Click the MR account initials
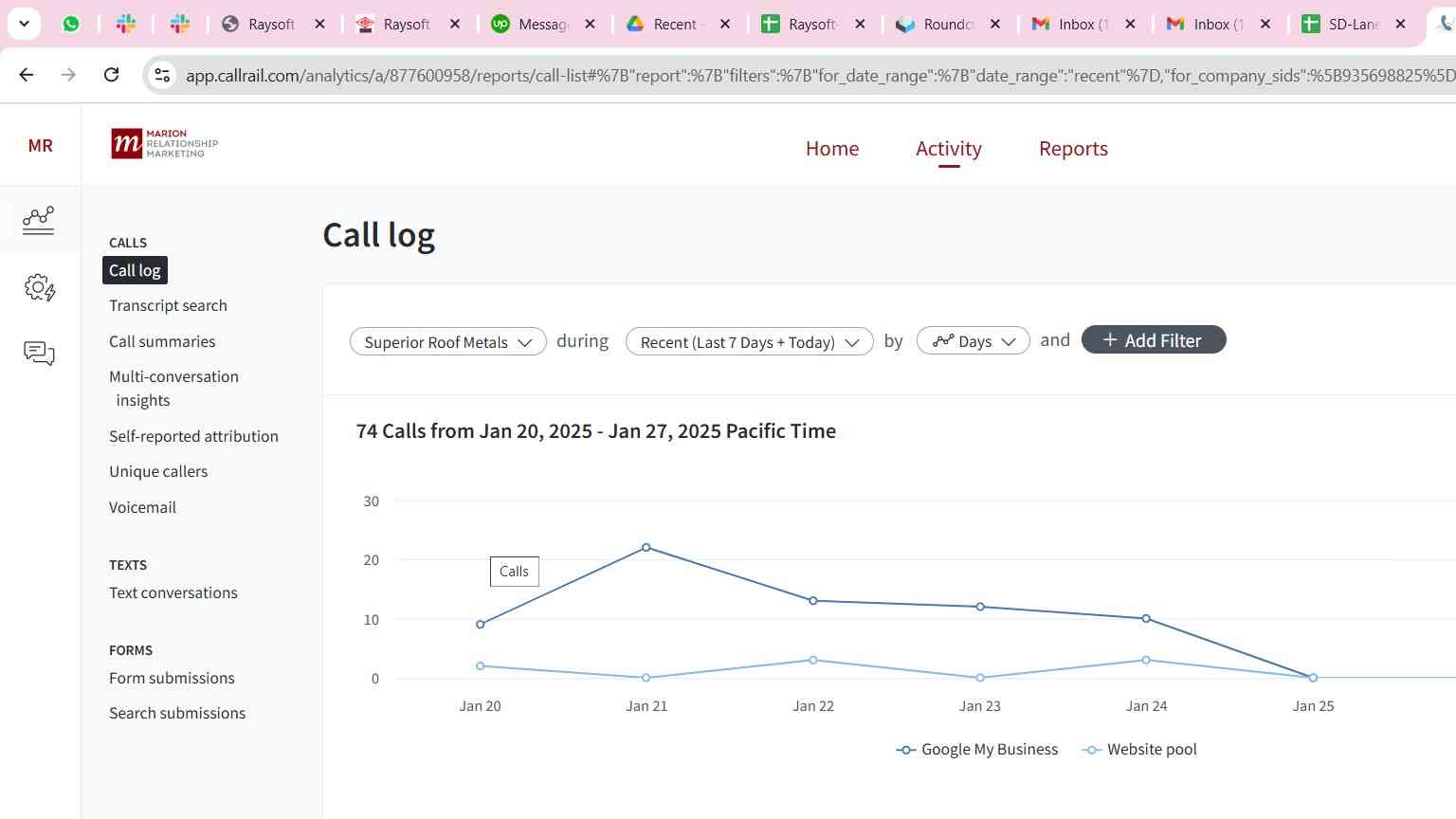Image resolution: width=1456 pixels, height=819 pixels. [x=40, y=145]
